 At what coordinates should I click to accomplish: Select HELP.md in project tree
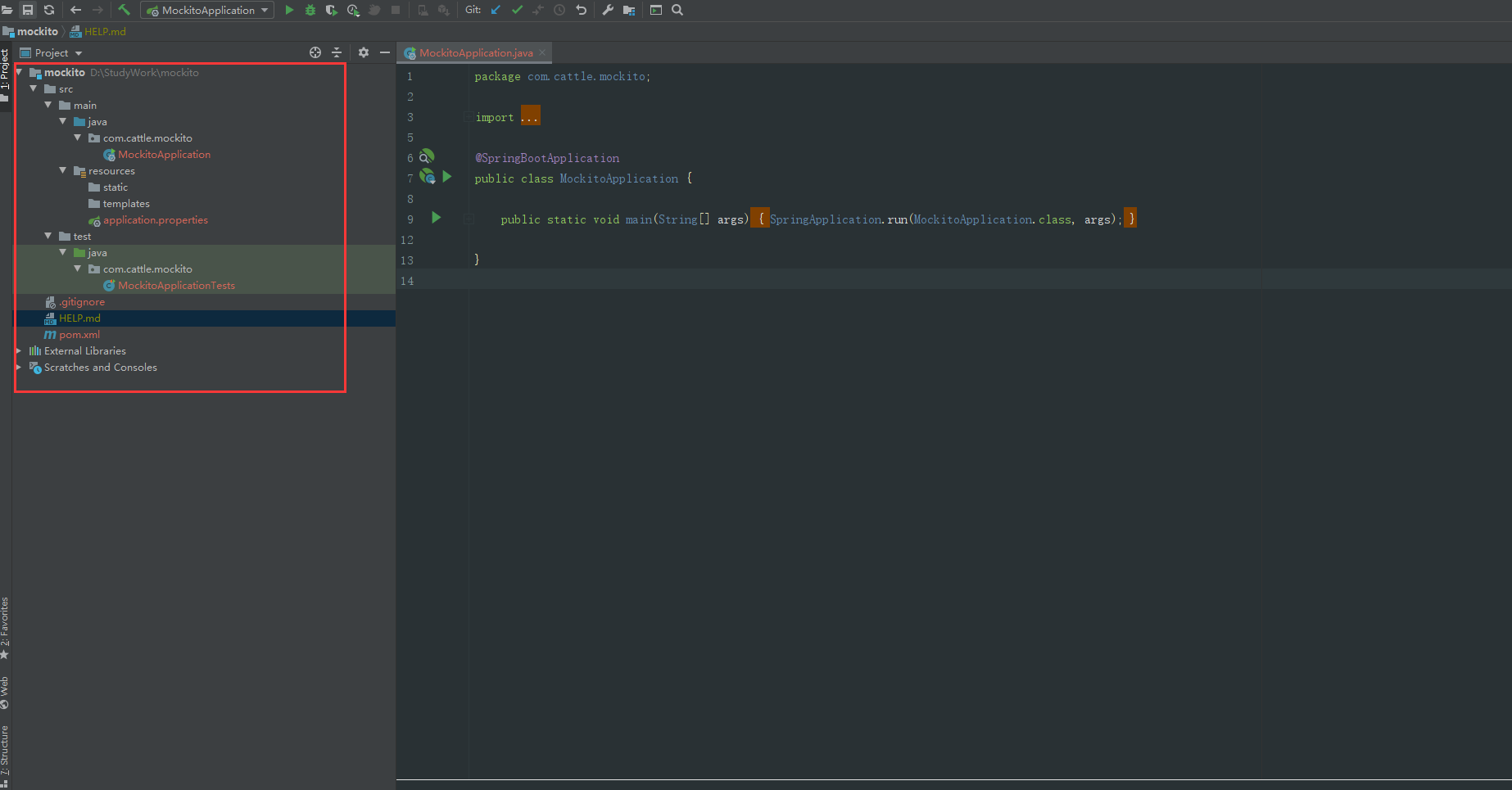point(79,318)
